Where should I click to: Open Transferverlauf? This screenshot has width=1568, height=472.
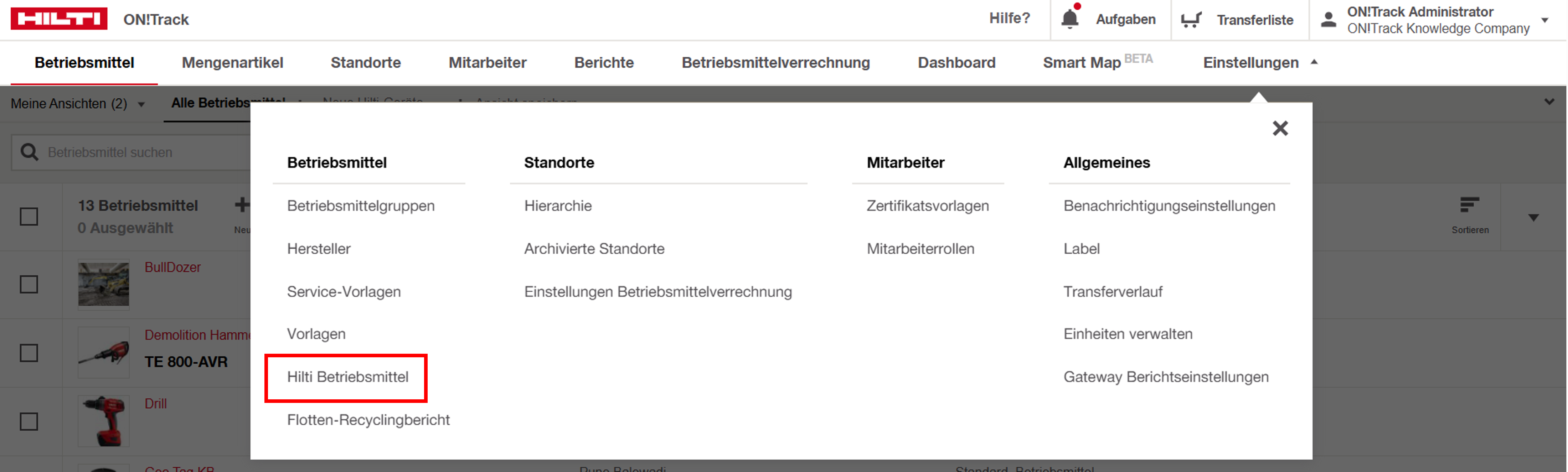1113,292
